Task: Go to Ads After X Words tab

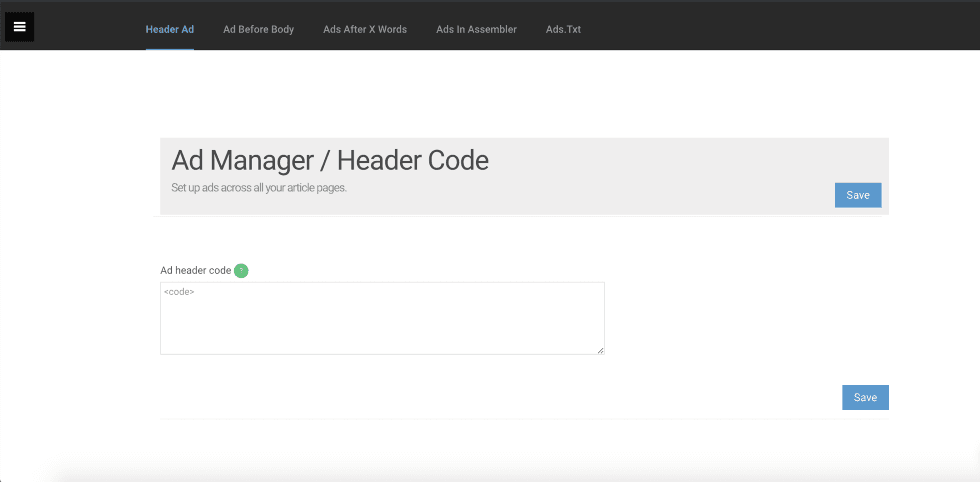Action: click(x=365, y=29)
